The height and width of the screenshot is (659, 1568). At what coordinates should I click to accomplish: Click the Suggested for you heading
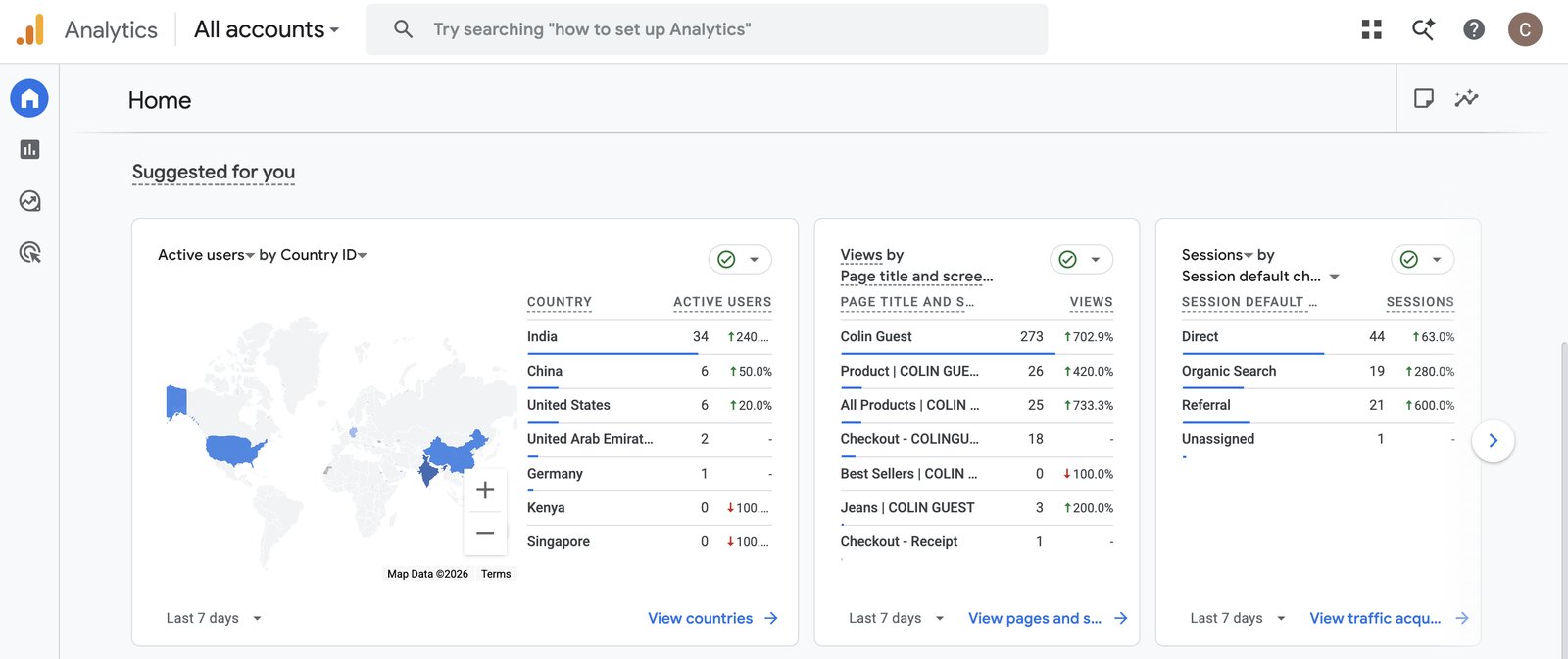(214, 173)
